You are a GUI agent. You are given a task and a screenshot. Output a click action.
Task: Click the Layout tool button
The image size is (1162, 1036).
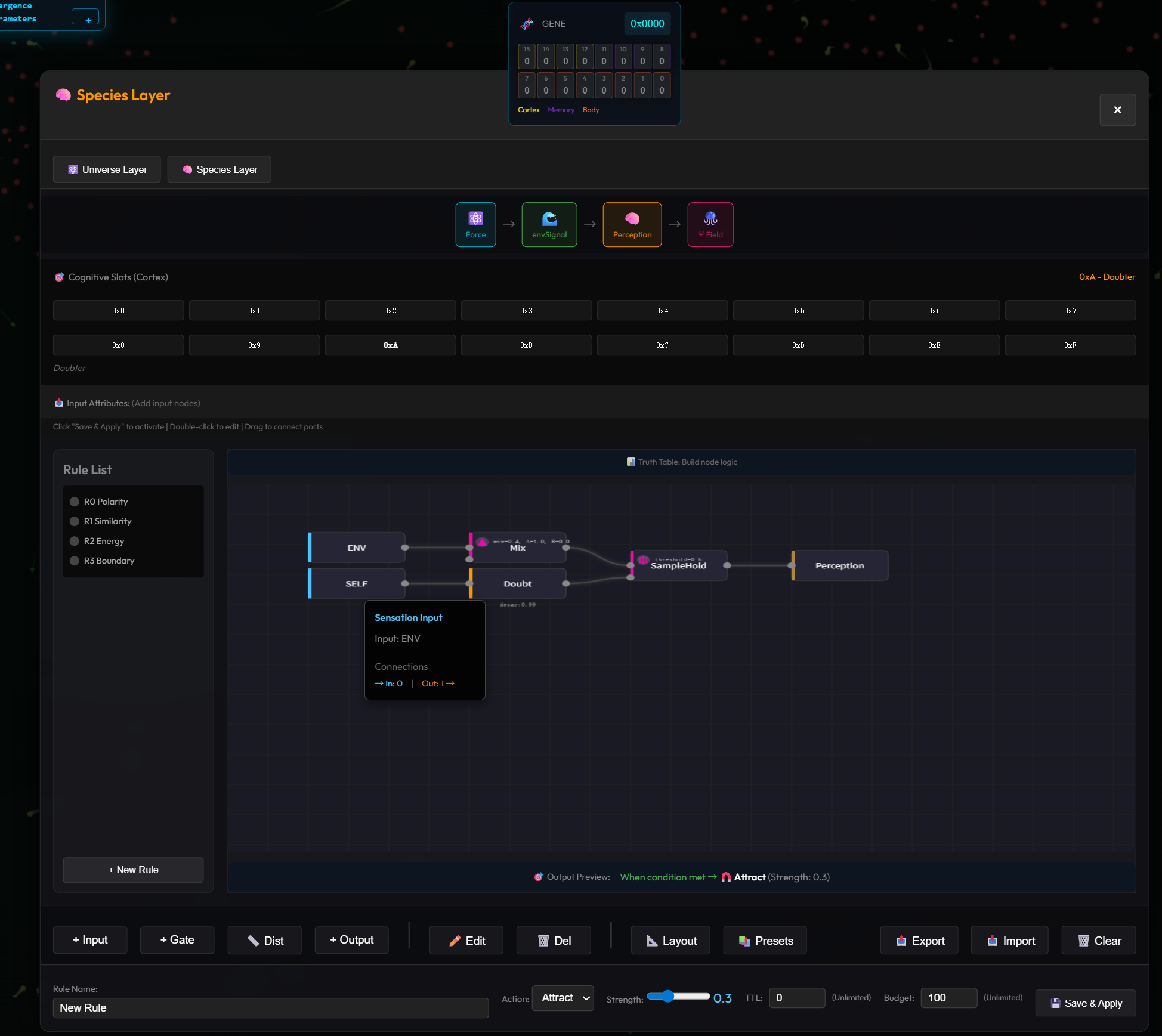click(670, 940)
